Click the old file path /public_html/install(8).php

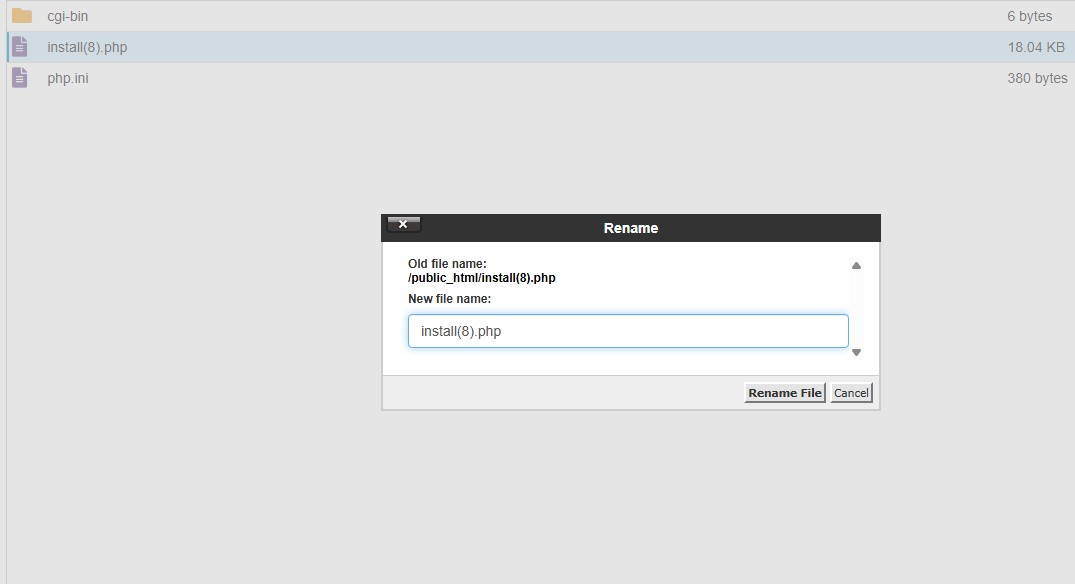pos(481,278)
